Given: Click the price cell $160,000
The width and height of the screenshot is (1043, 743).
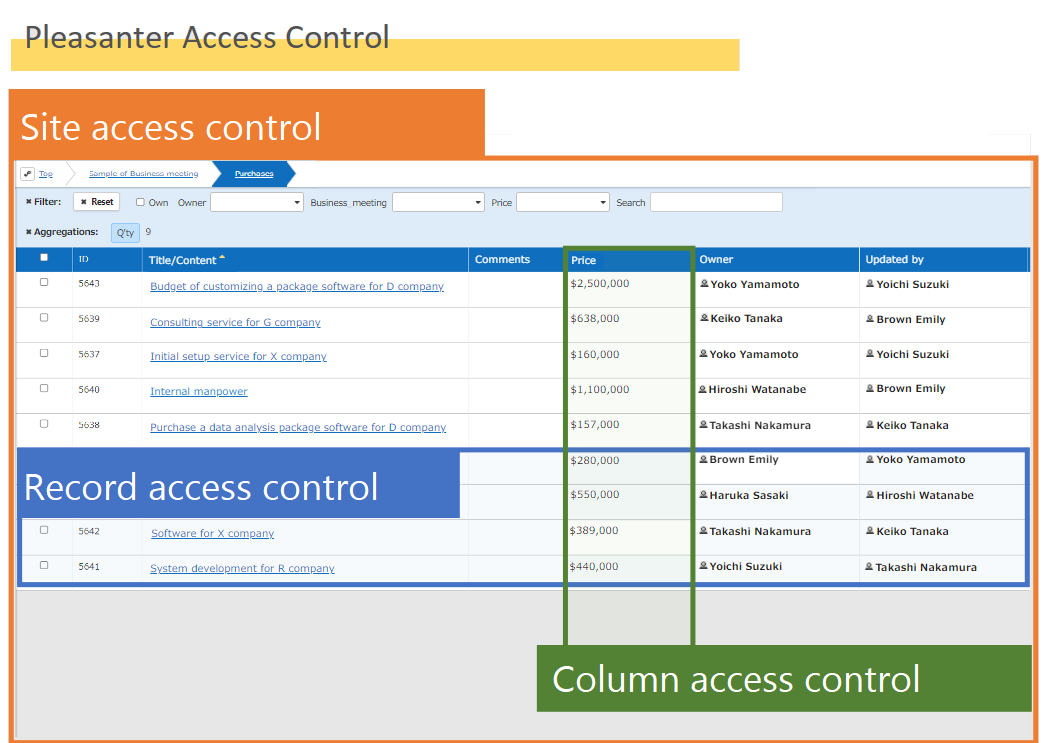Looking at the screenshot, I should [x=595, y=355].
